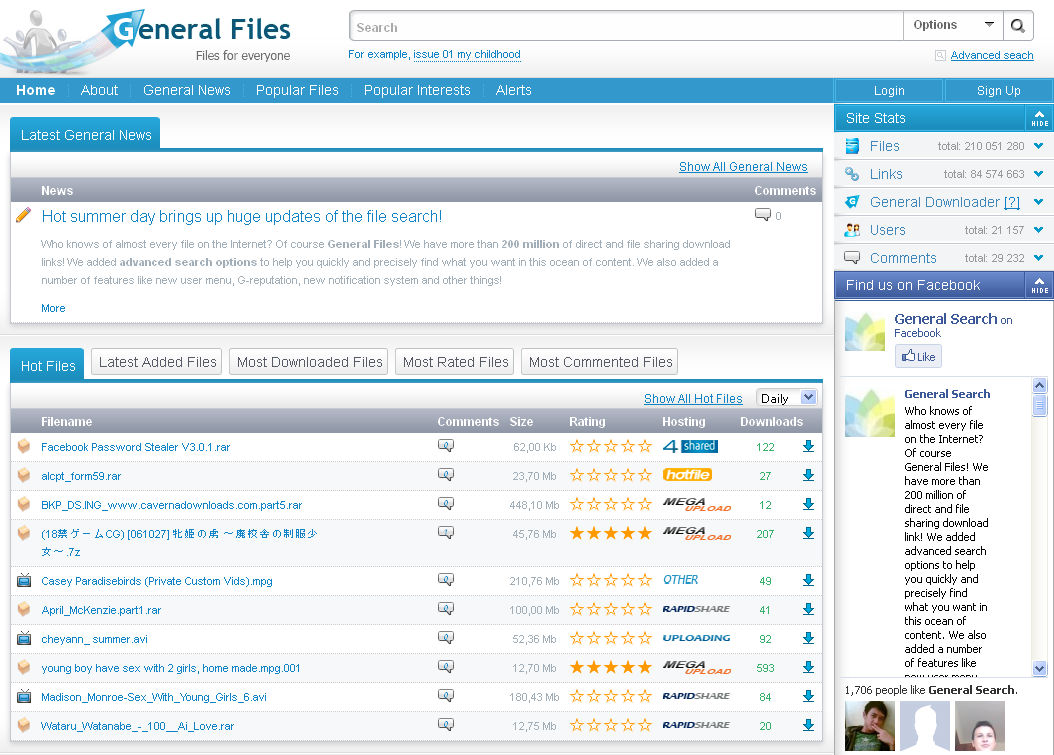1054x755 pixels.
Task: Click download arrow for Casey Paradisebirds mpg
Action: pyautogui.click(x=808, y=580)
